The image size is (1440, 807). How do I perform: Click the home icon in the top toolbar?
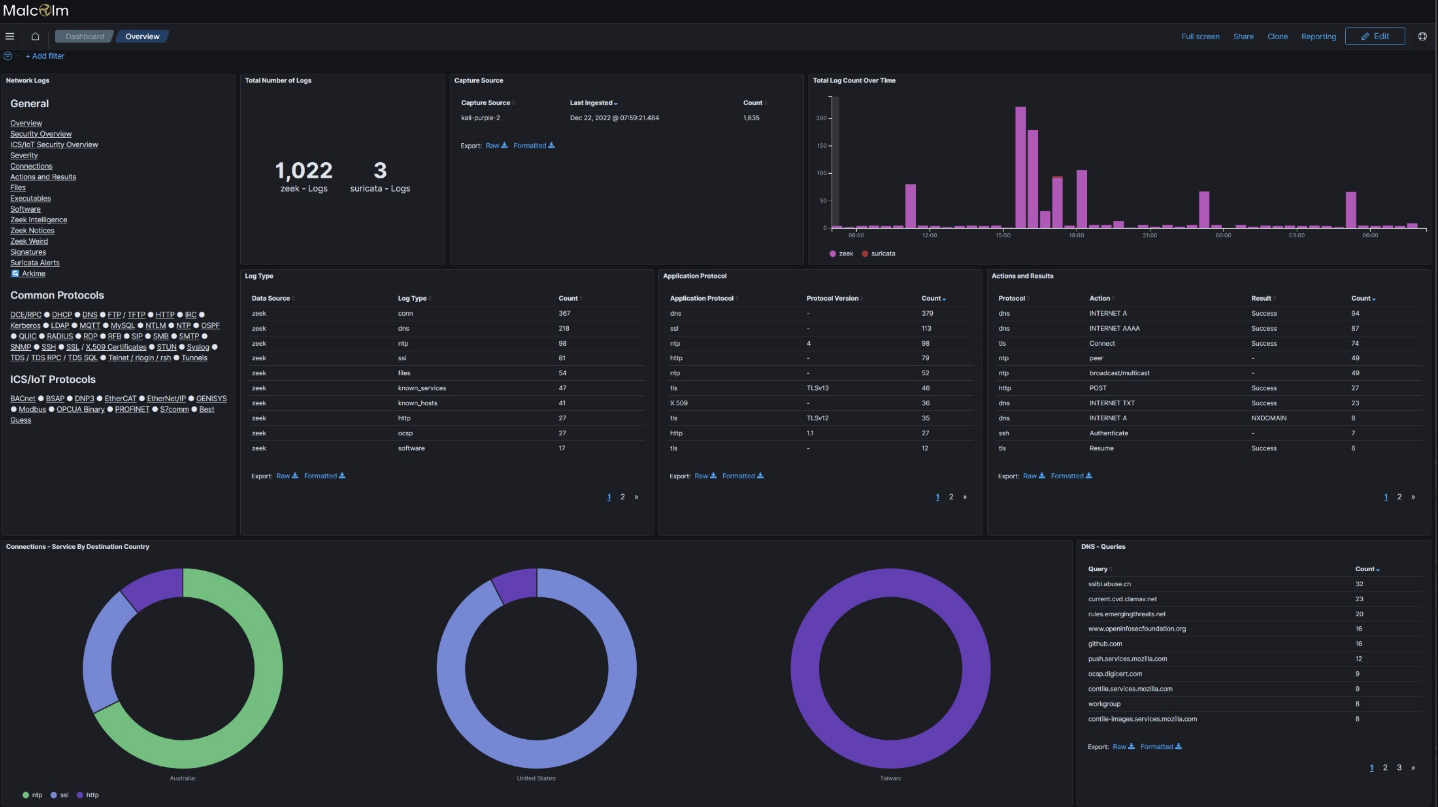[34, 35]
